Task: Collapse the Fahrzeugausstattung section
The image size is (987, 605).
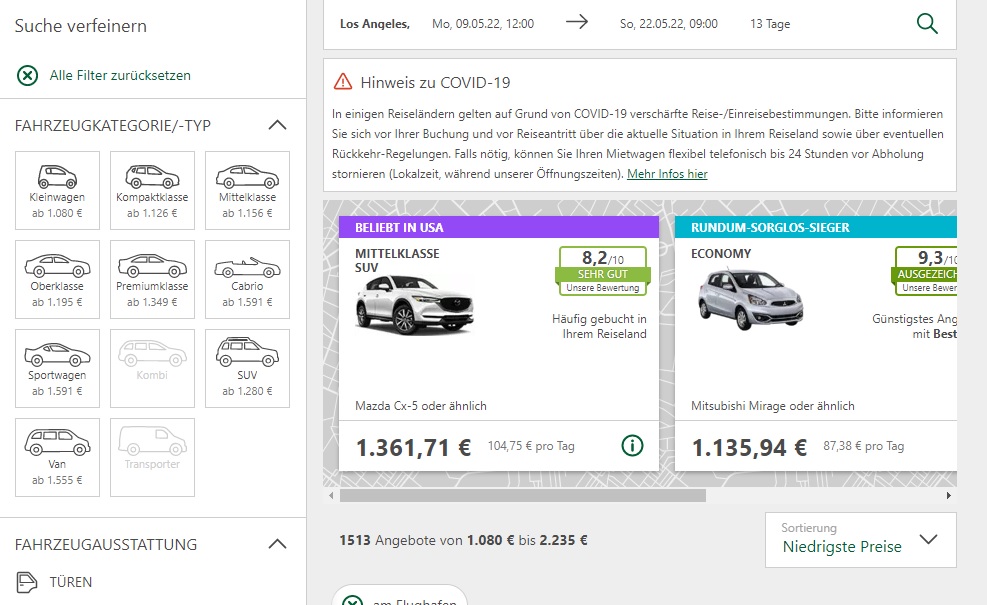Action: pyautogui.click(x=278, y=545)
